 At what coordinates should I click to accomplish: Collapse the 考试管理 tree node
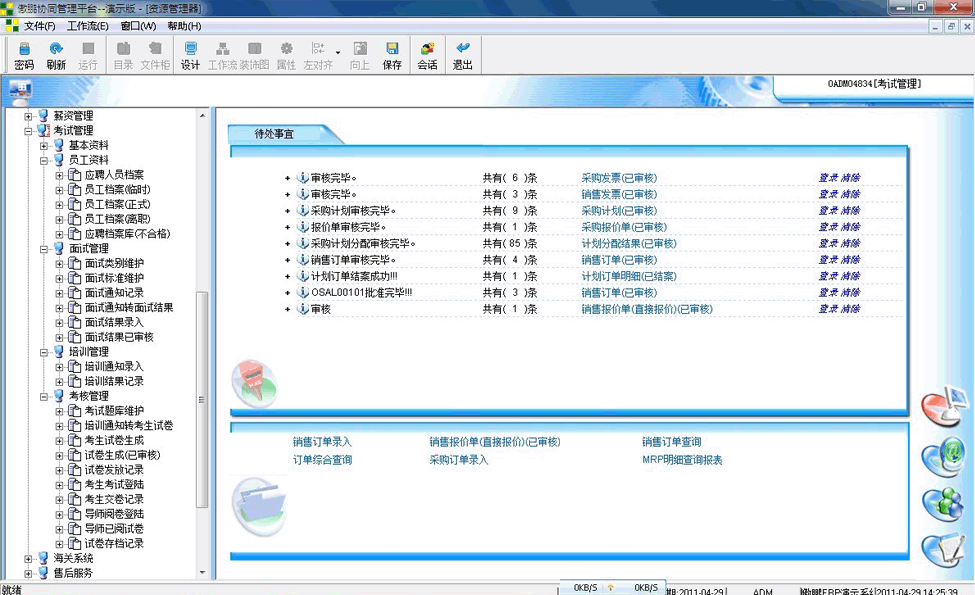tap(29, 131)
